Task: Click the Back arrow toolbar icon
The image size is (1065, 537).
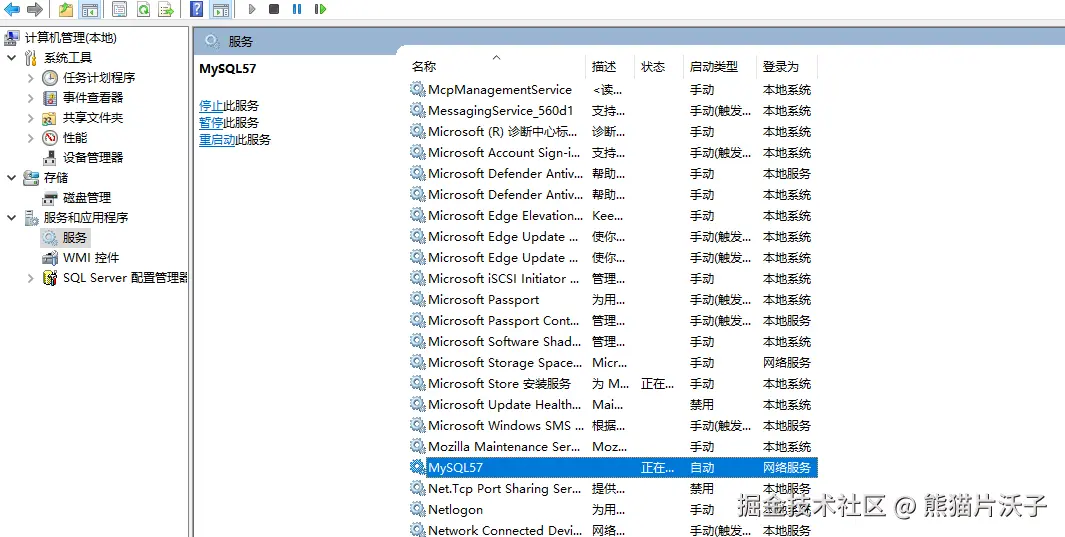Action: pyautogui.click(x=12, y=9)
